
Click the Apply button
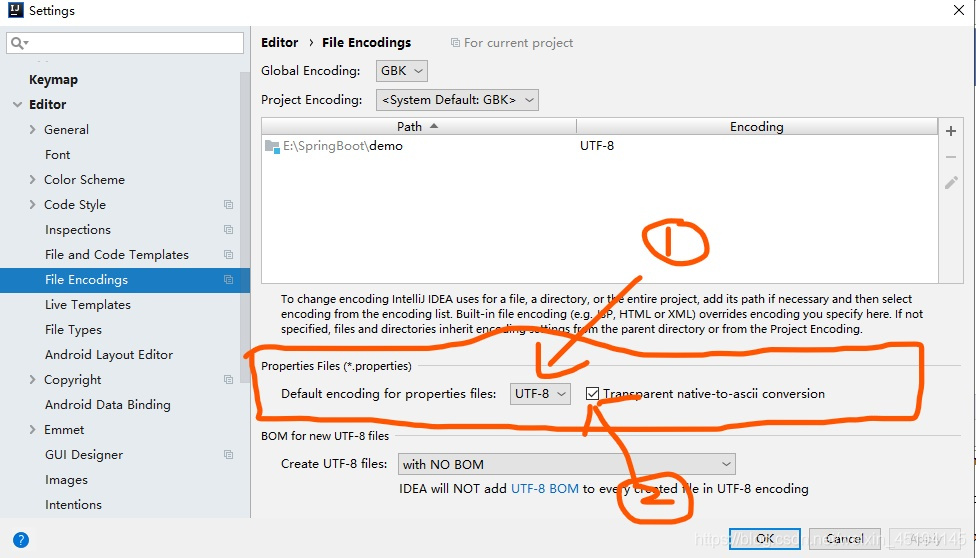pos(925,539)
